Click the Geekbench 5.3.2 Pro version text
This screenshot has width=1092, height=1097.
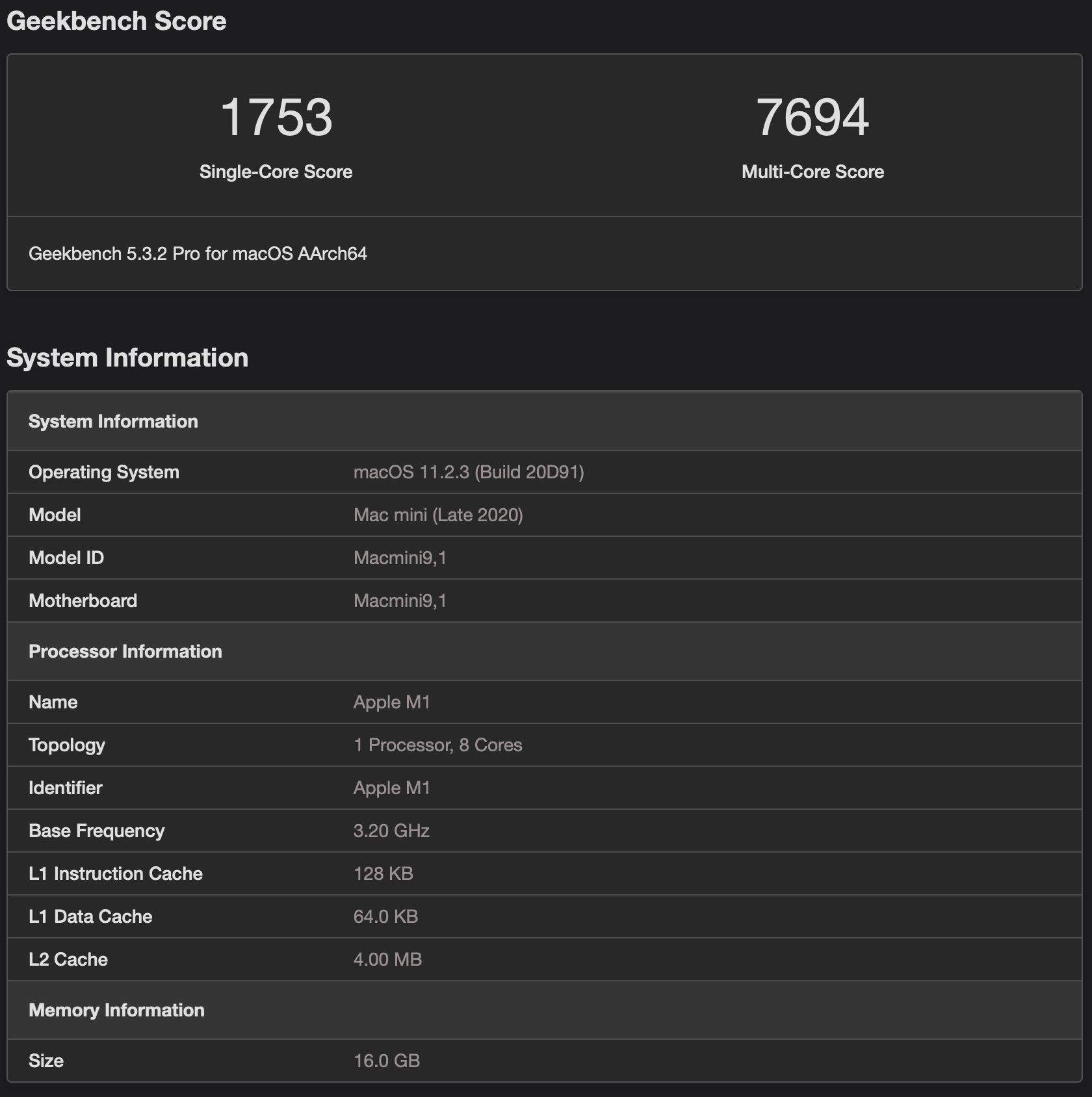(x=198, y=255)
